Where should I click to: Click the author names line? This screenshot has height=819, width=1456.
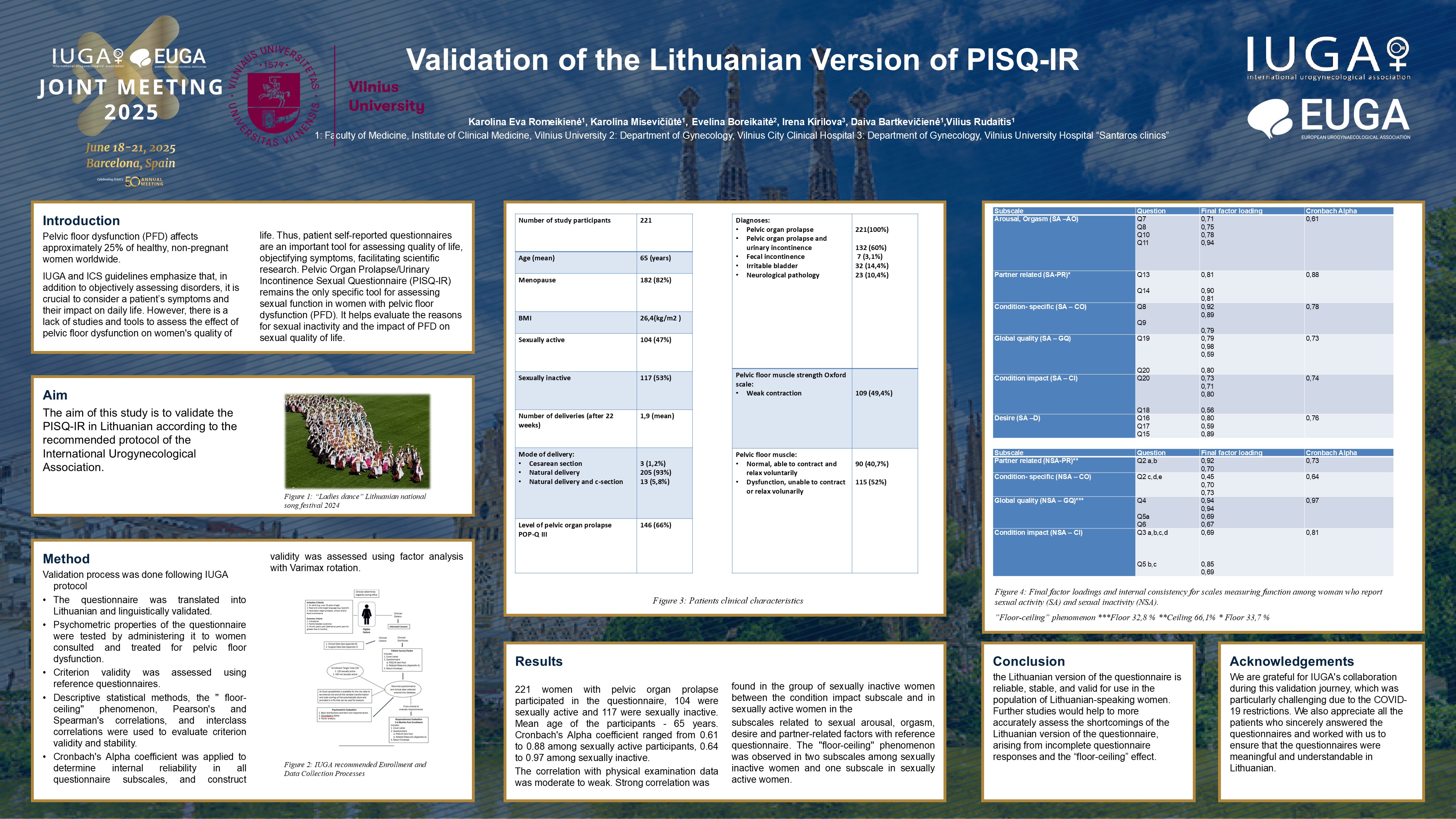click(x=742, y=122)
